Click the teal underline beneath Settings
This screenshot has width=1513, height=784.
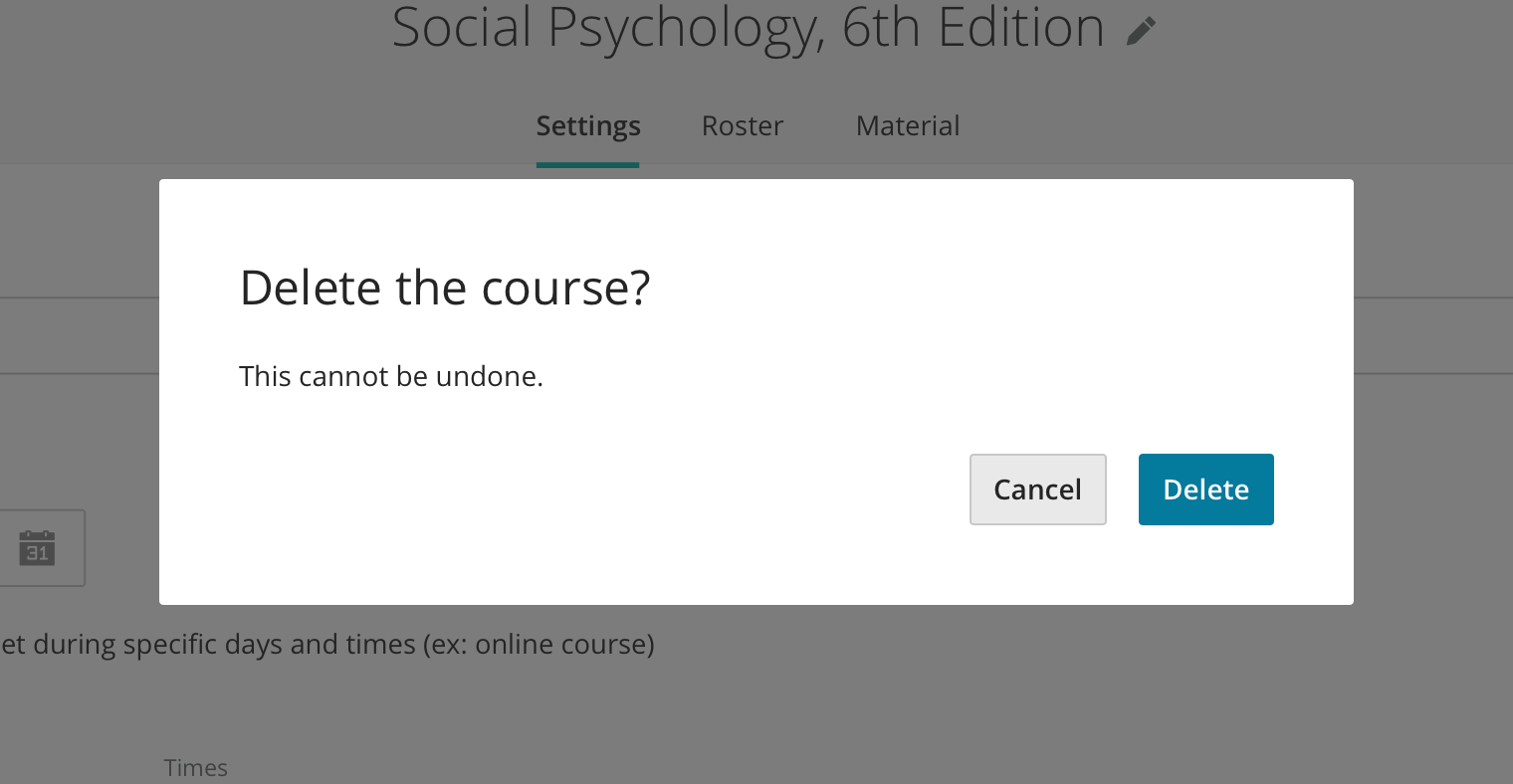point(587,165)
